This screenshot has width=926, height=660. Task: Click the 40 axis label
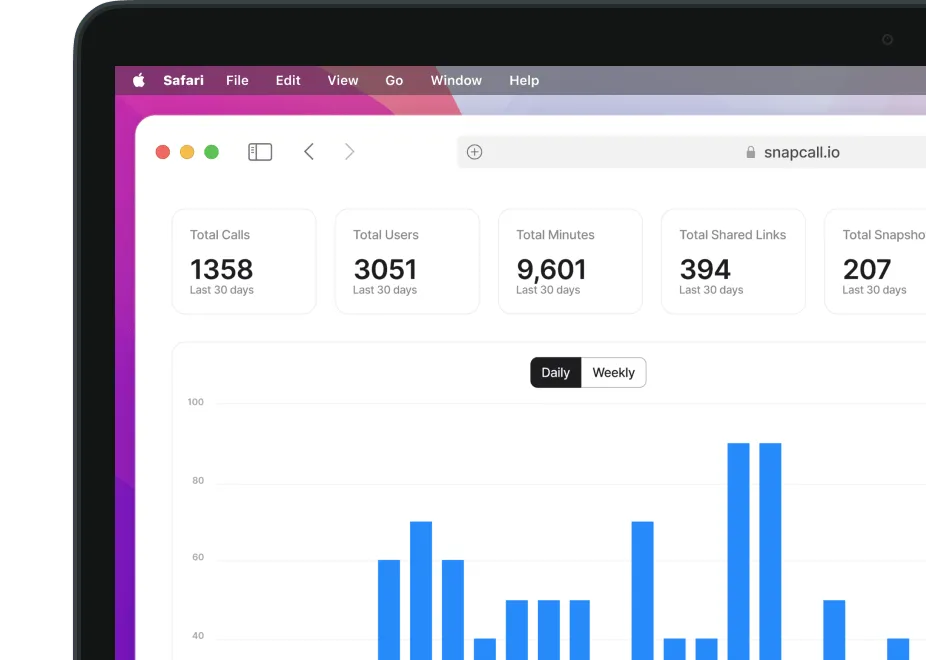click(198, 636)
